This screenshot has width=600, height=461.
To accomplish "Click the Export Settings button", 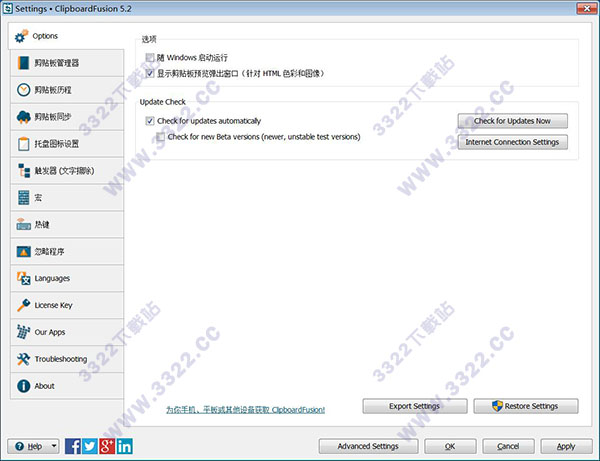I will click(x=415, y=406).
